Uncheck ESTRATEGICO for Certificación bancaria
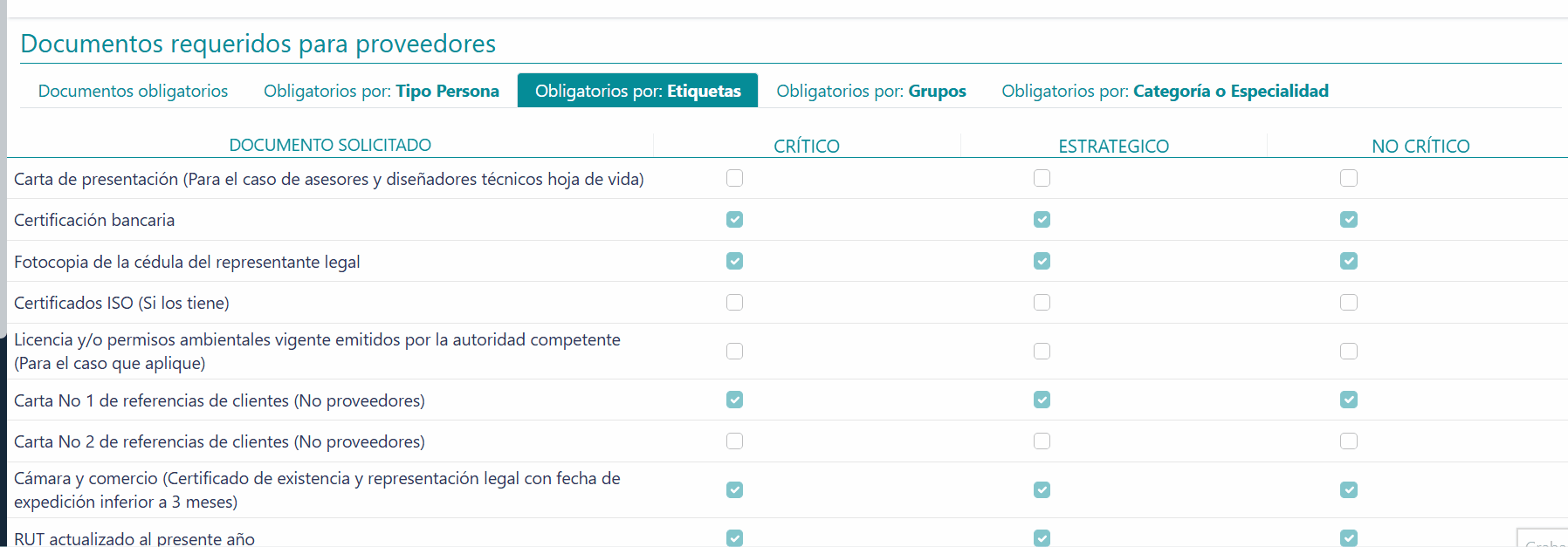Viewport: 1568px width, 547px height. pyautogui.click(x=1042, y=220)
